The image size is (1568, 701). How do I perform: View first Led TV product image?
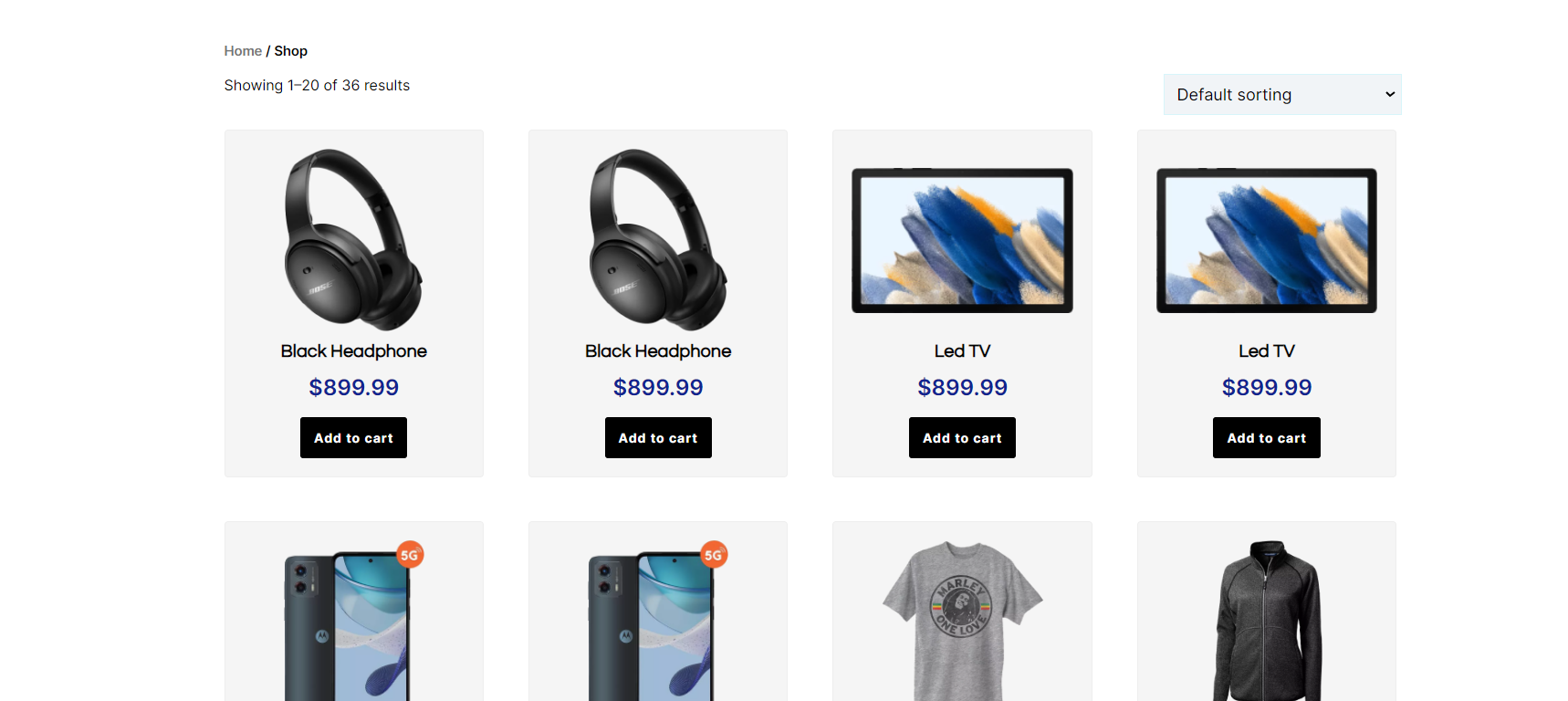tap(962, 240)
